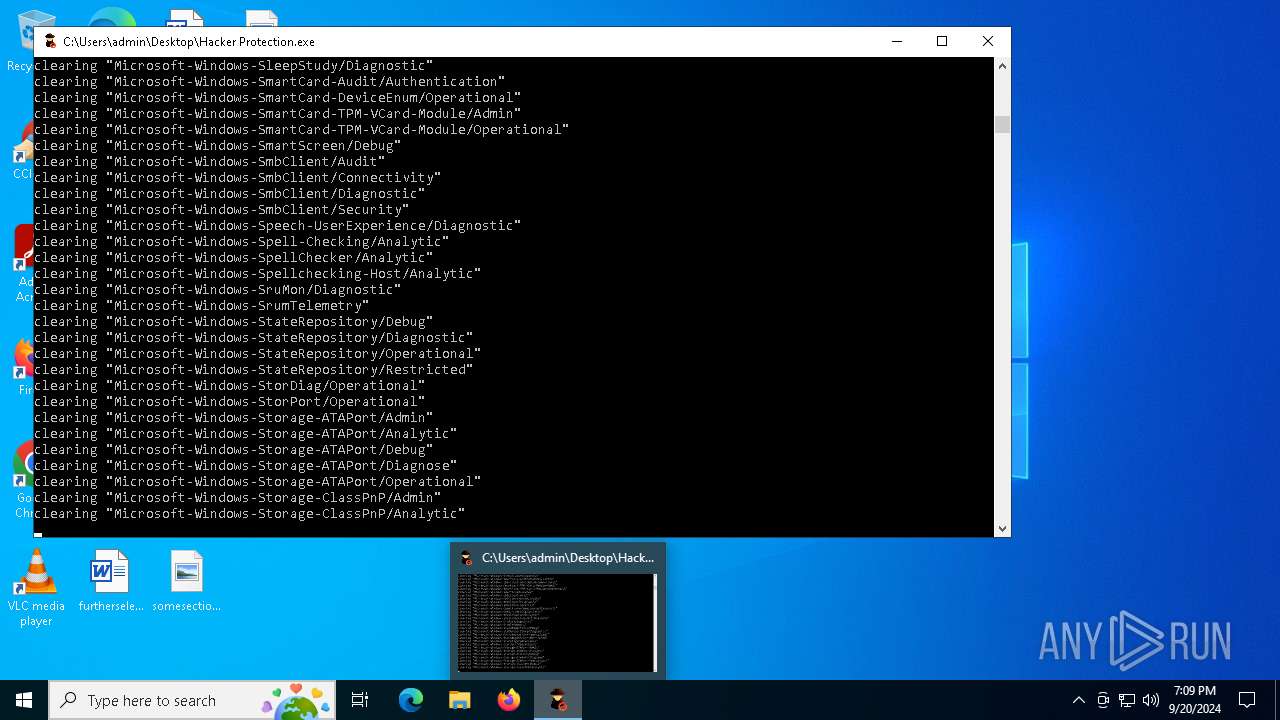Click the Type here to search box
The image size is (1280, 720).
click(192, 700)
